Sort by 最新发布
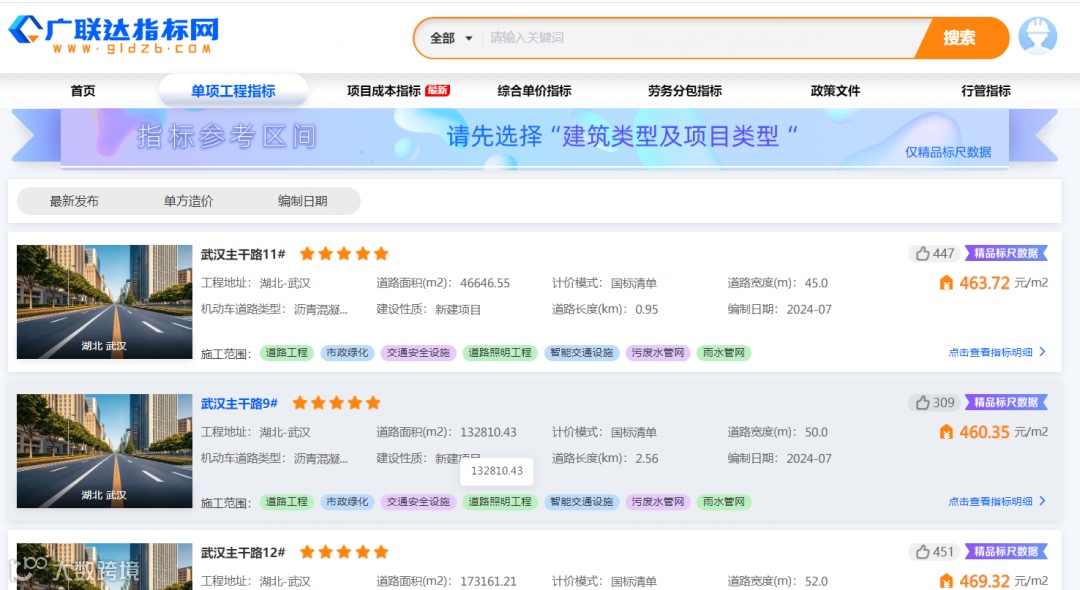The height and width of the screenshot is (590, 1080). tap(74, 201)
